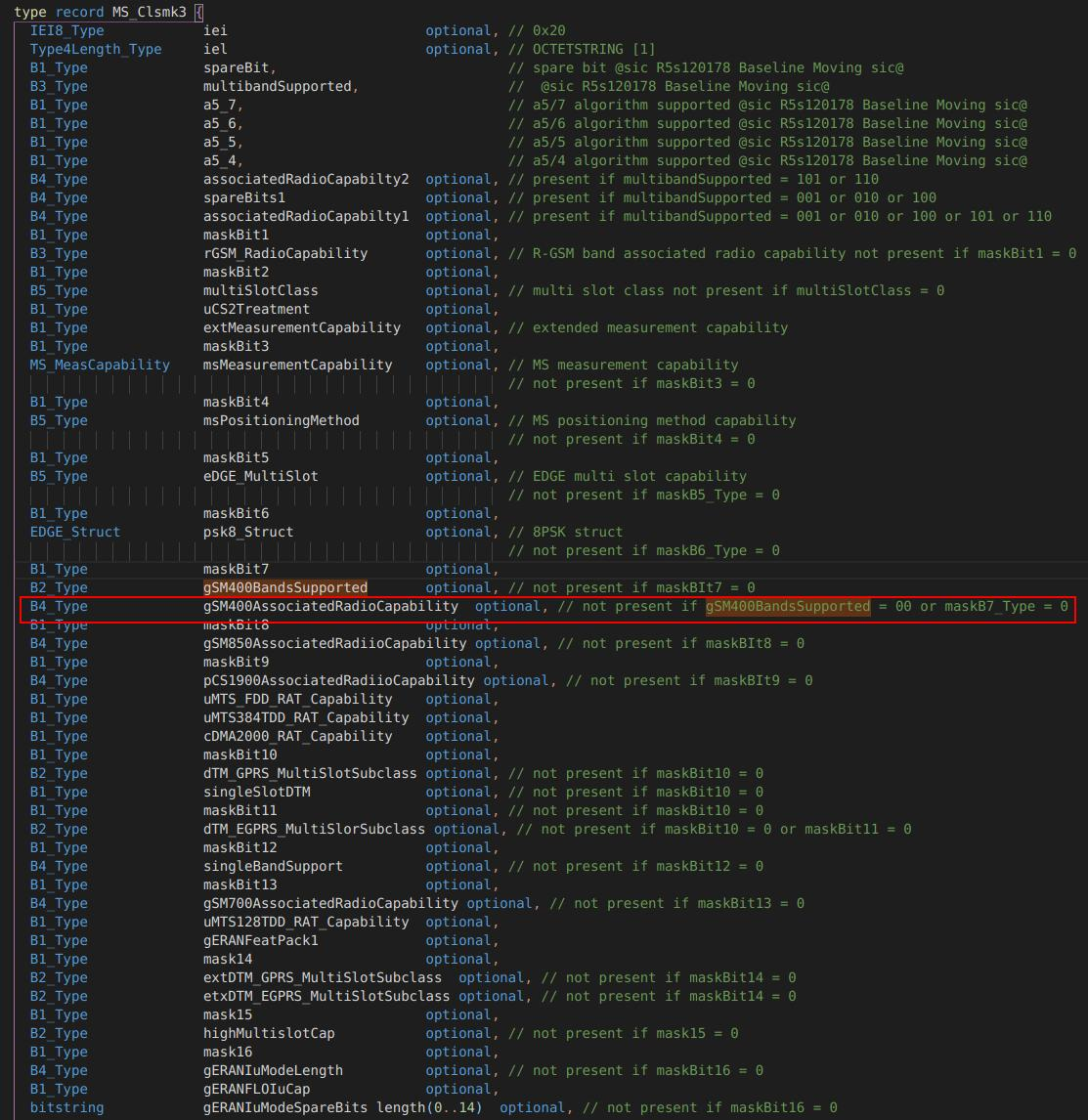The height and width of the screenshot is (1120, 1088).
Task: Click the opening brace after MS_Clsmk3
Action: point(198,12)
